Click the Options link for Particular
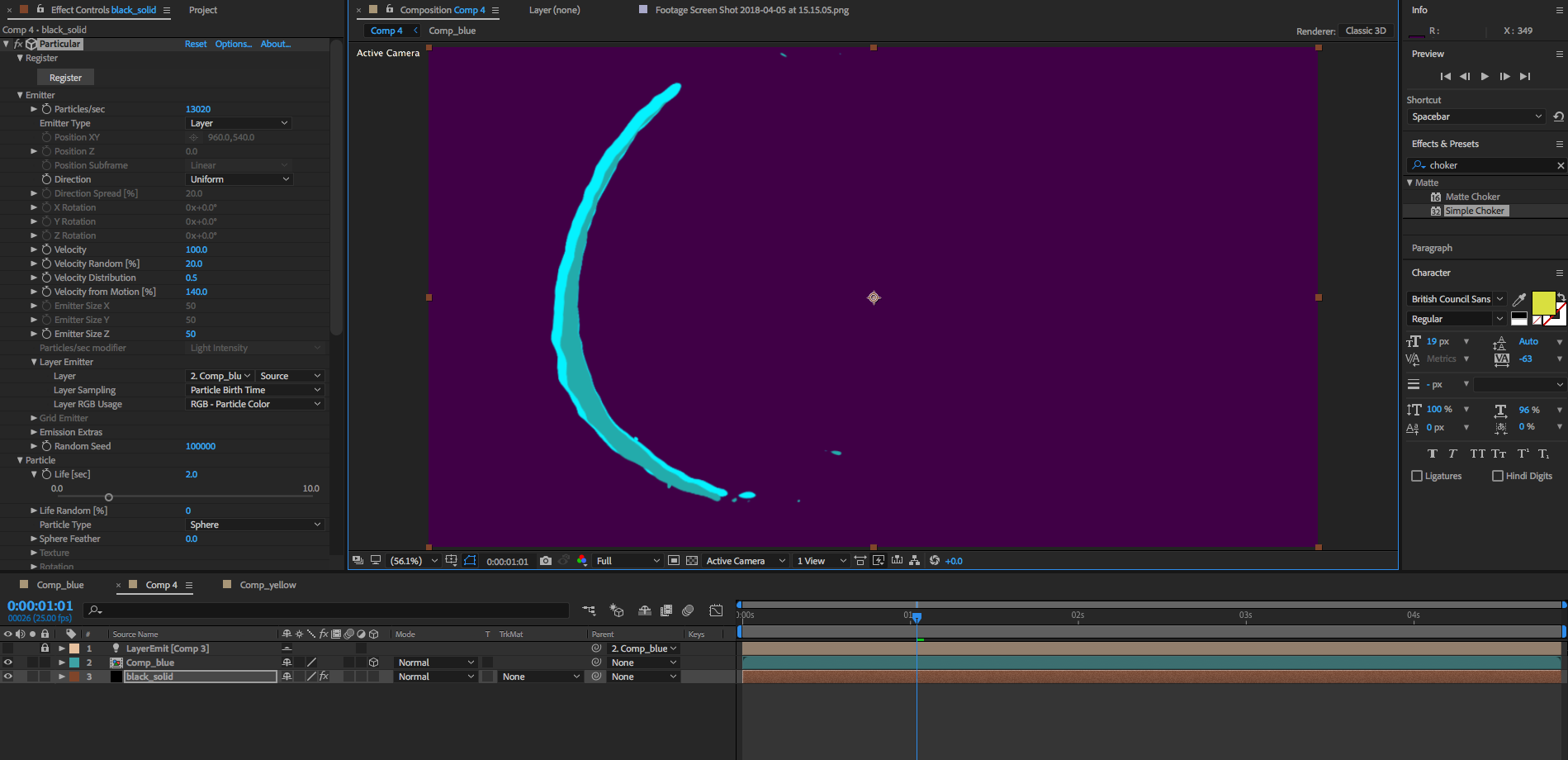This screenshot has width=1568, height=760. coord(234,44)
